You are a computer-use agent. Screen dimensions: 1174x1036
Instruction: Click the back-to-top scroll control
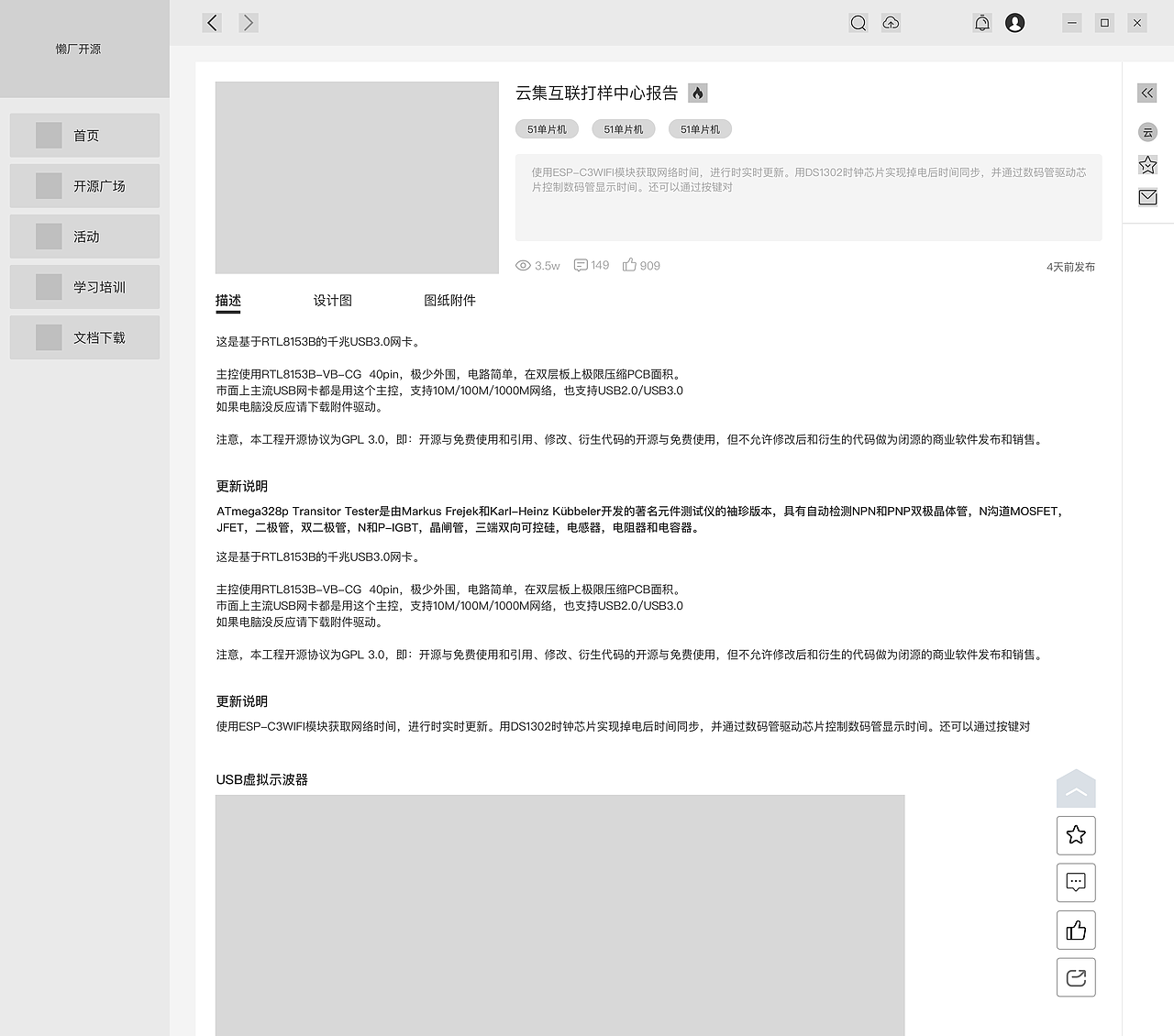coord(1075,788)
